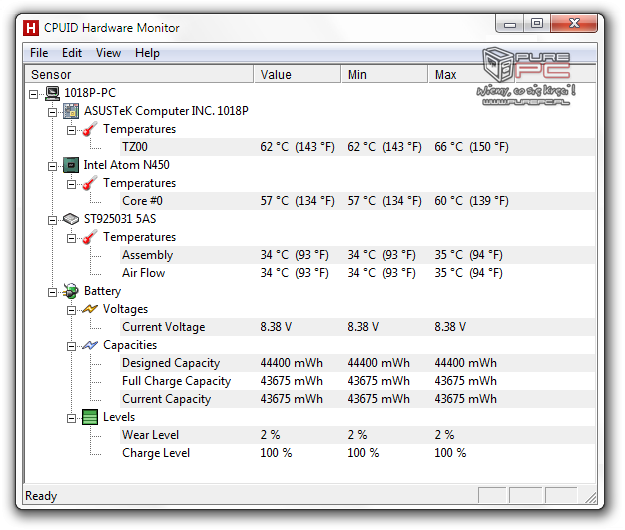Click the CPUID H logo in title bar
This screenshot has height=530, width=625.
pos(31,28)
